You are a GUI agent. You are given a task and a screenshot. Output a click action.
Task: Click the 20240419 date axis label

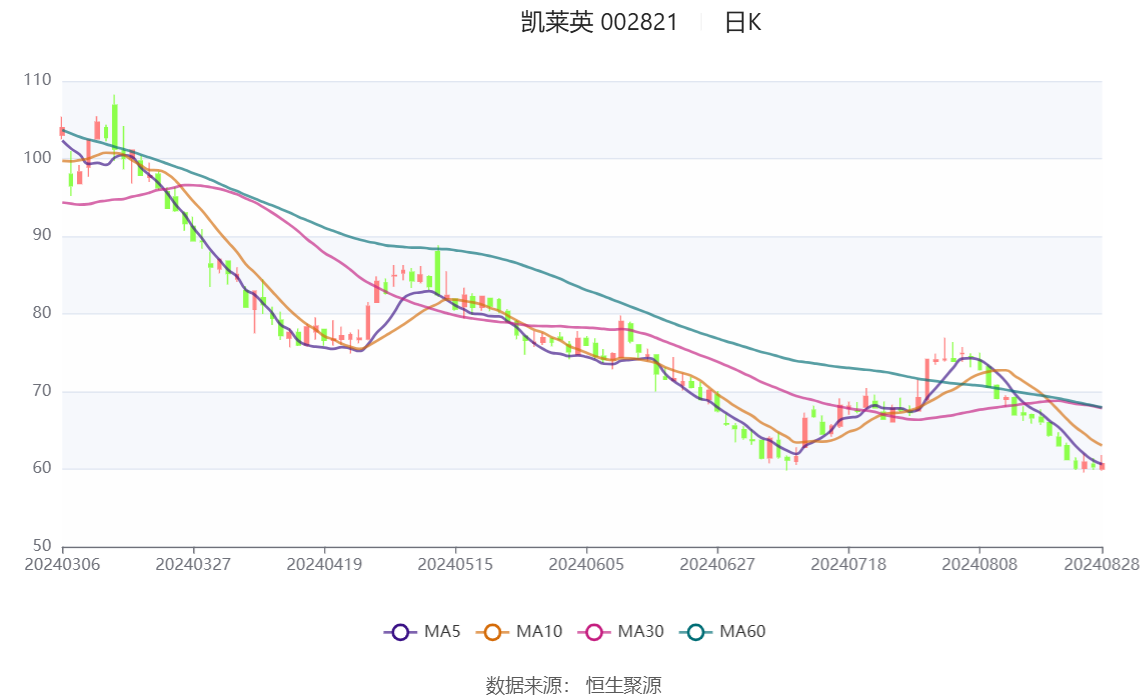coord(324,564)
